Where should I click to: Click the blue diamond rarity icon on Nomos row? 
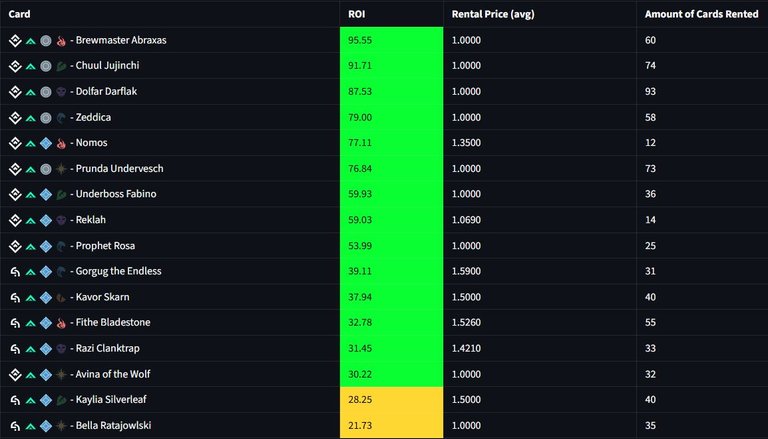click(x=46, y=143)
